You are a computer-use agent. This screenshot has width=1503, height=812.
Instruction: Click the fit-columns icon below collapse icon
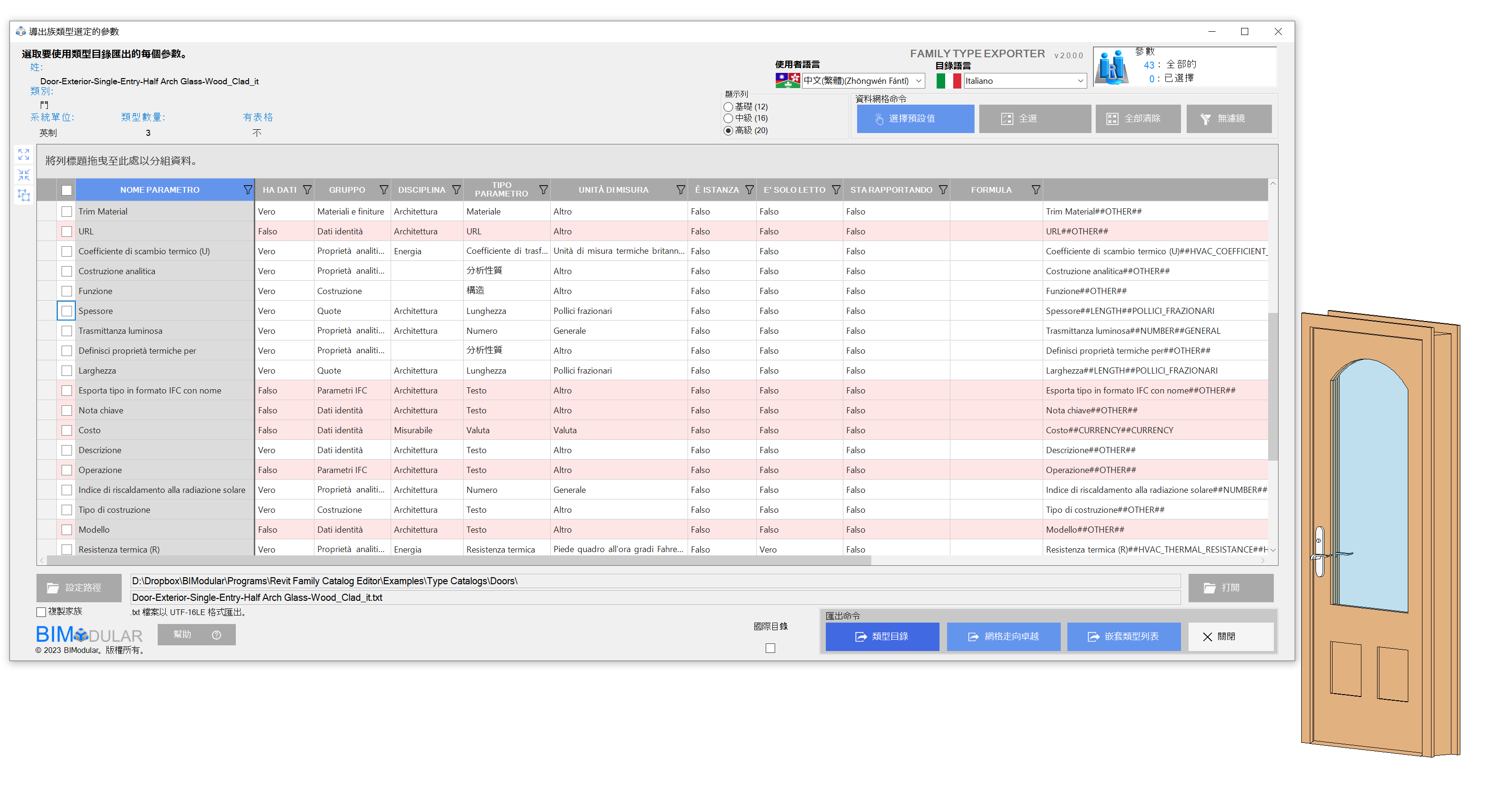[x=23, y=195]
